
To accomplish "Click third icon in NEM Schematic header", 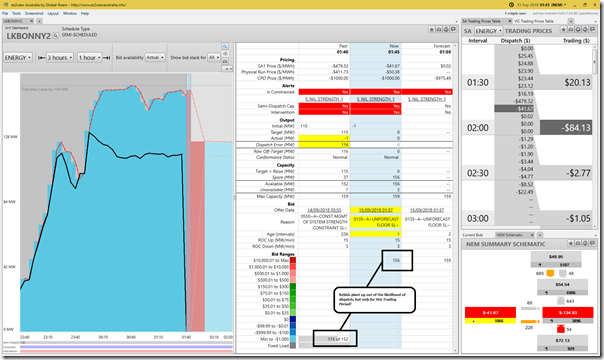I will tap(585, 243).
